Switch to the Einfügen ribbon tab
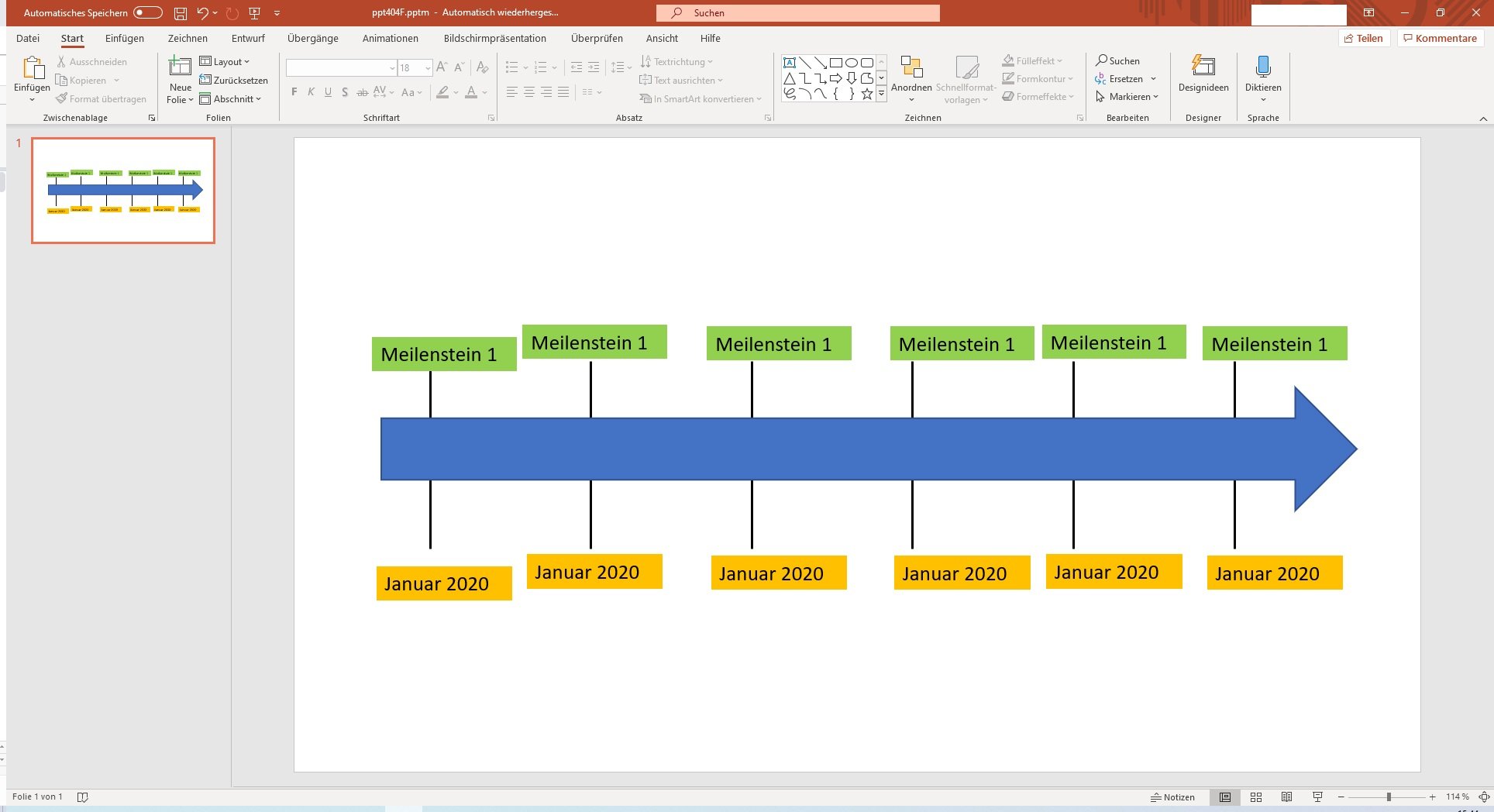The image size is (1494, 812). tap(125, 38)
